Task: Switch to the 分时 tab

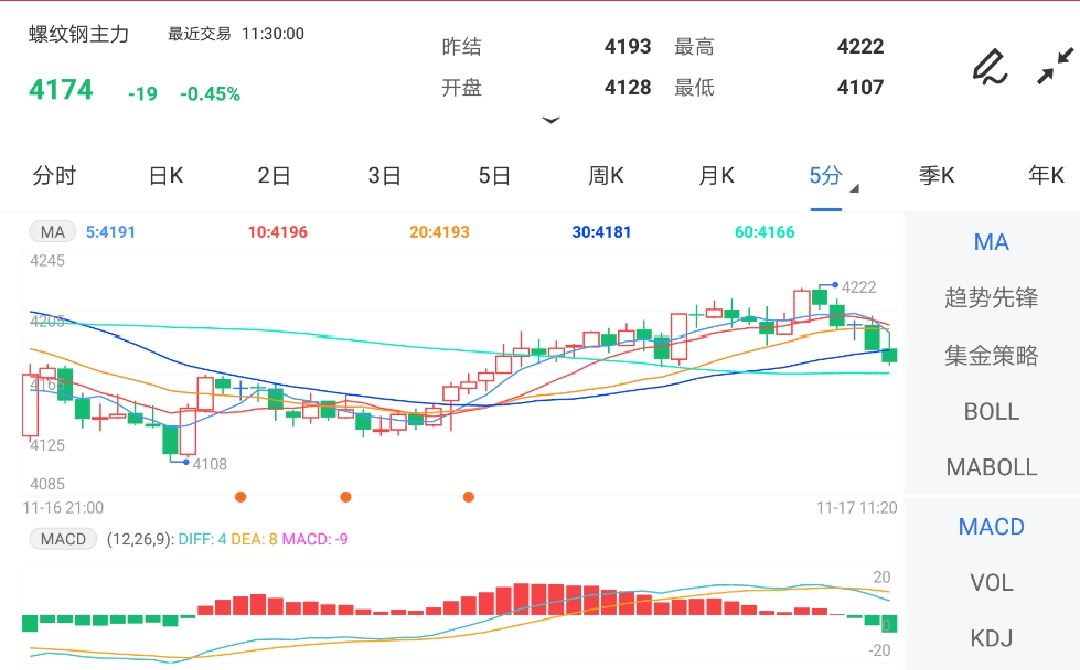Action: [54, 176]
